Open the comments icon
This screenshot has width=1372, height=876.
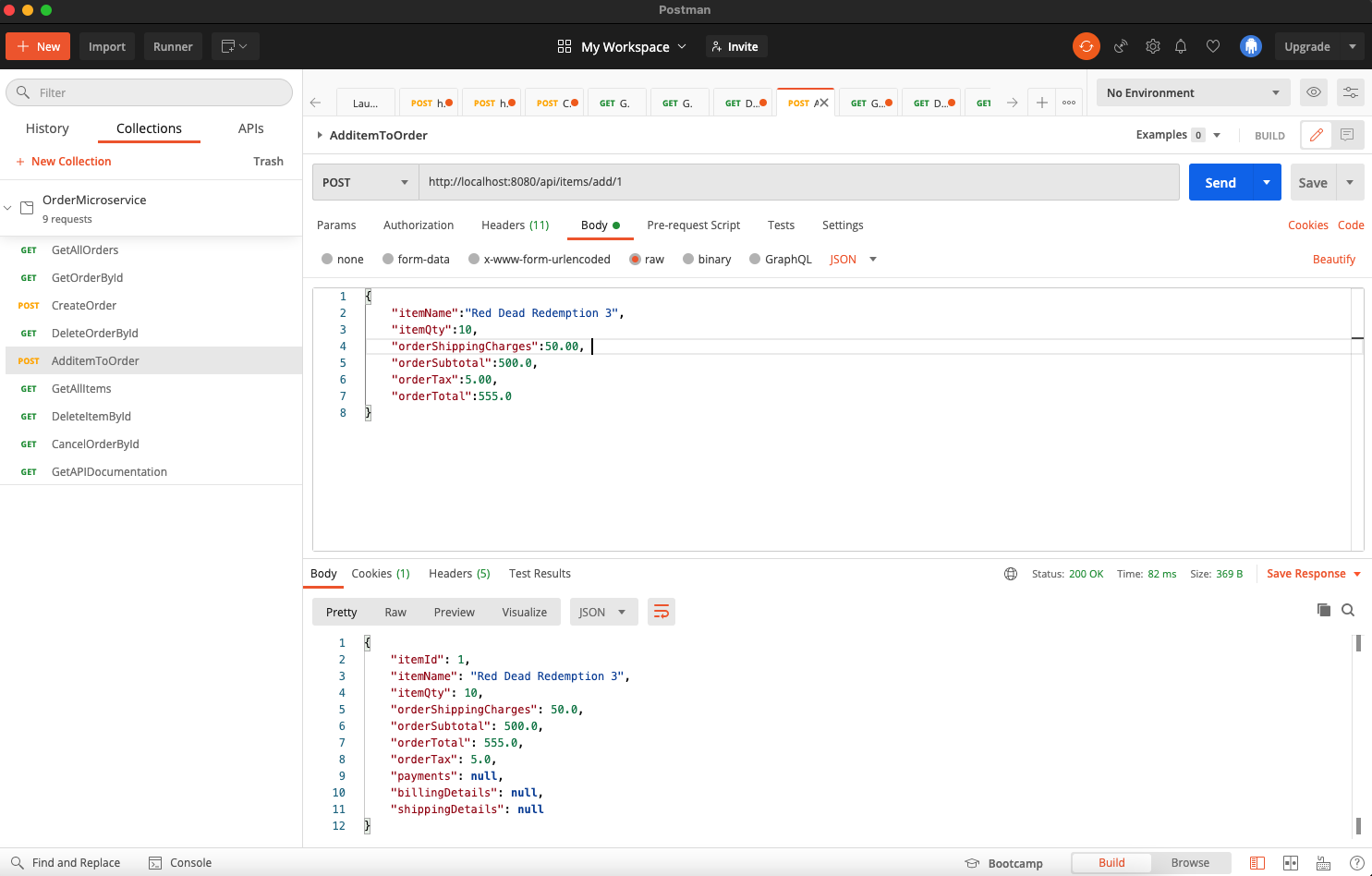click(1347, 135)
